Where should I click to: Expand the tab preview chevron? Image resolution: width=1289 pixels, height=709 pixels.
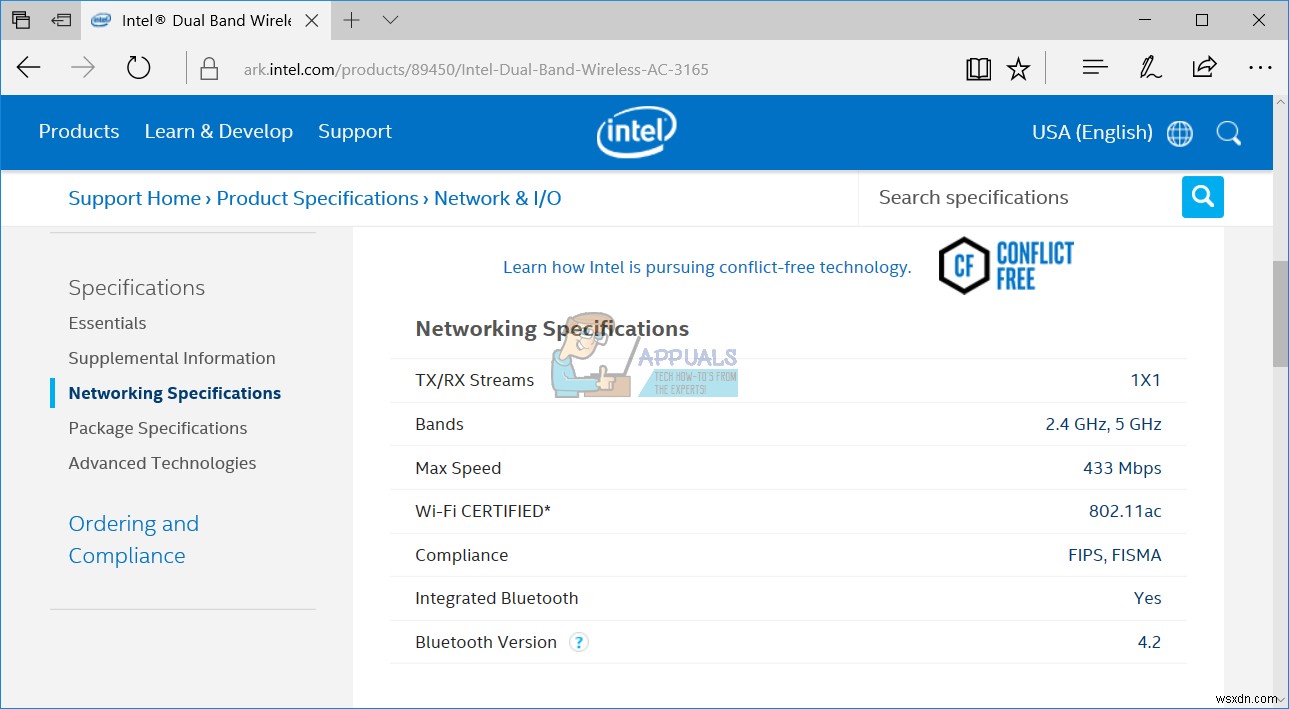point(390,20)
